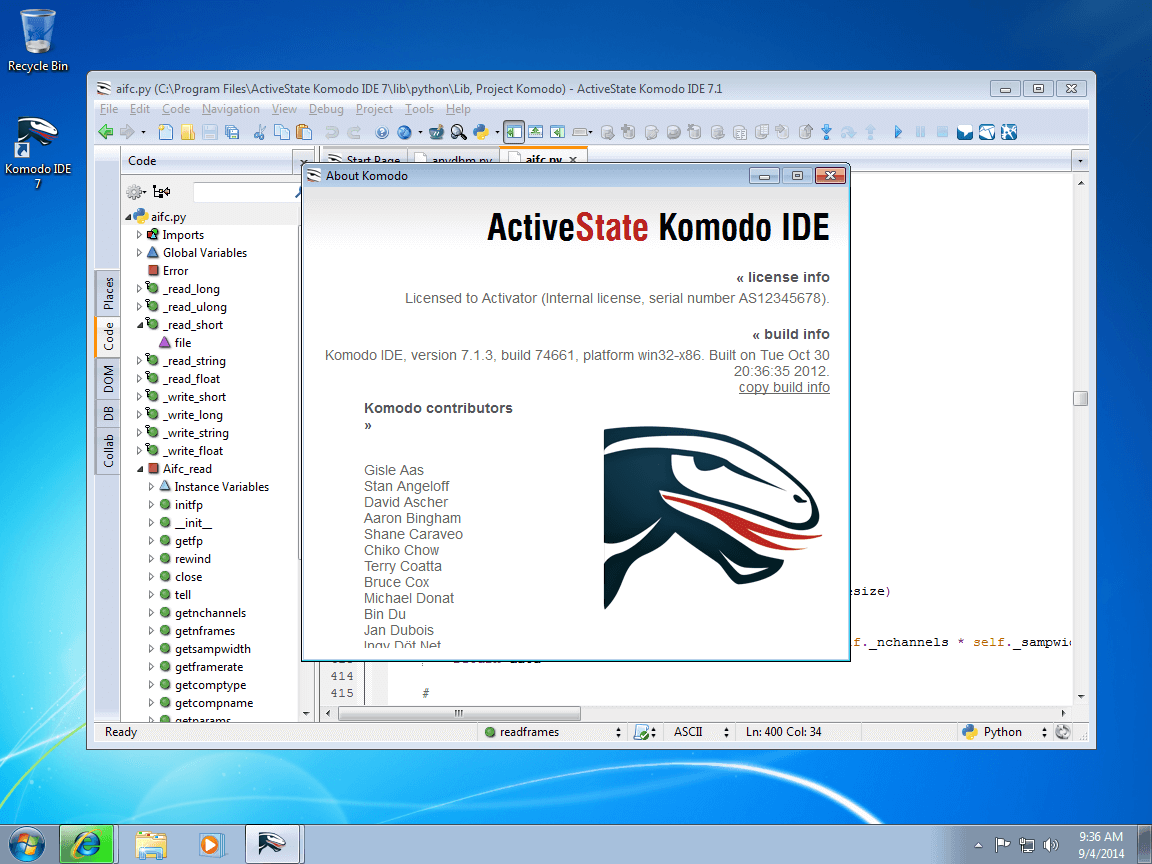Click the blue Start Debugging play icon
This screenshot has height=864, width=1152.
pyautogui.click(x=898, y=132)
